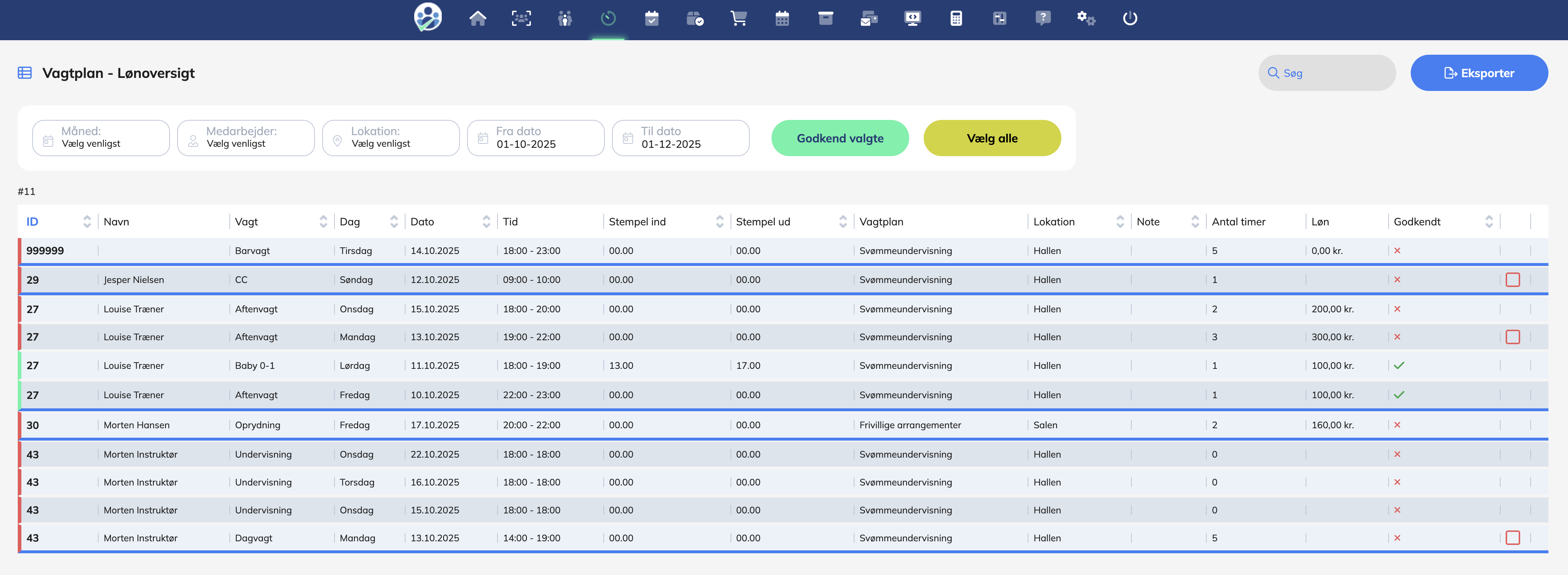Click the power logout icon
1568x575 pixels.
[x=1130, y=19]
